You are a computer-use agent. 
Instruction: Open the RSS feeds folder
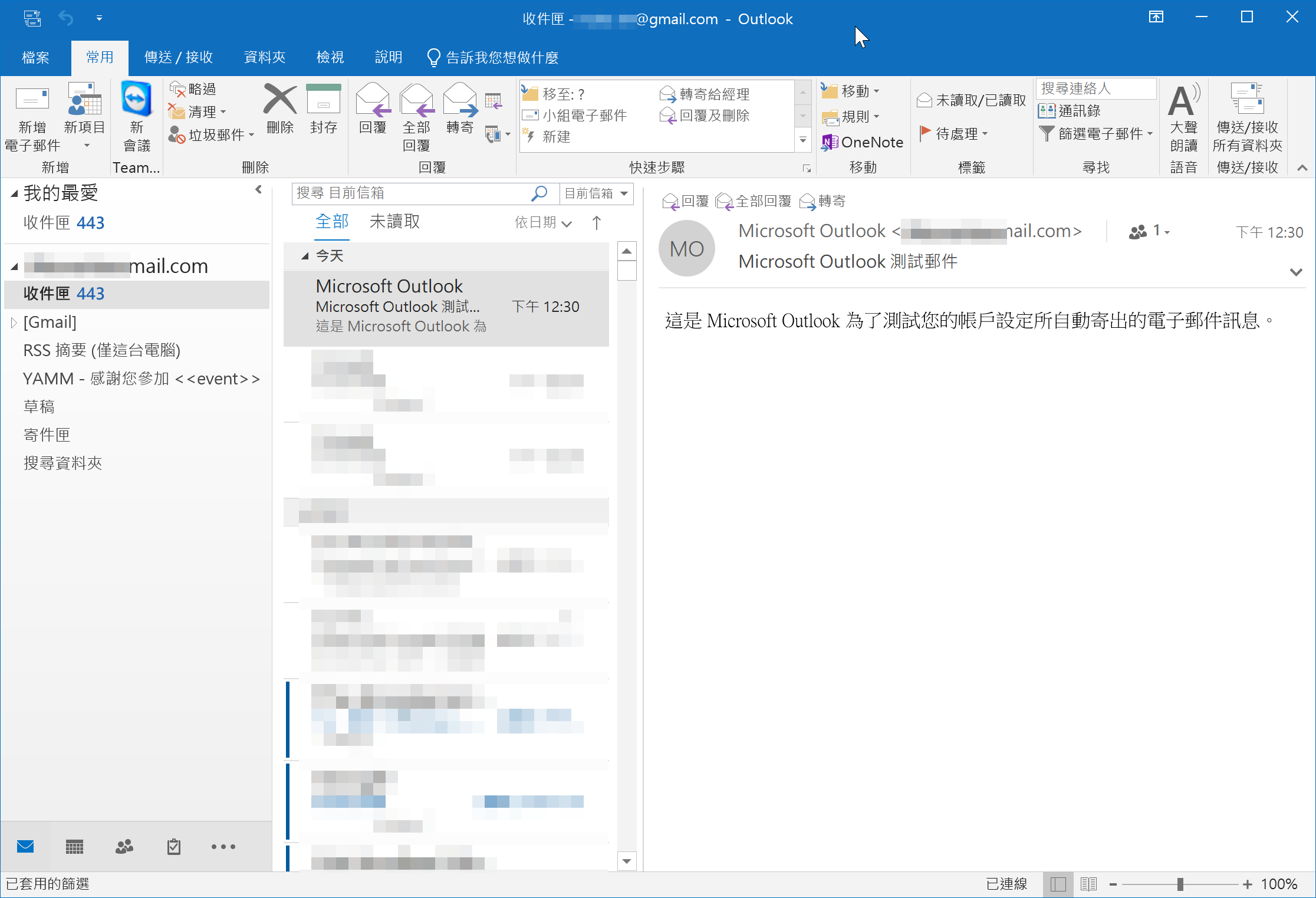[x=101, y=350]
